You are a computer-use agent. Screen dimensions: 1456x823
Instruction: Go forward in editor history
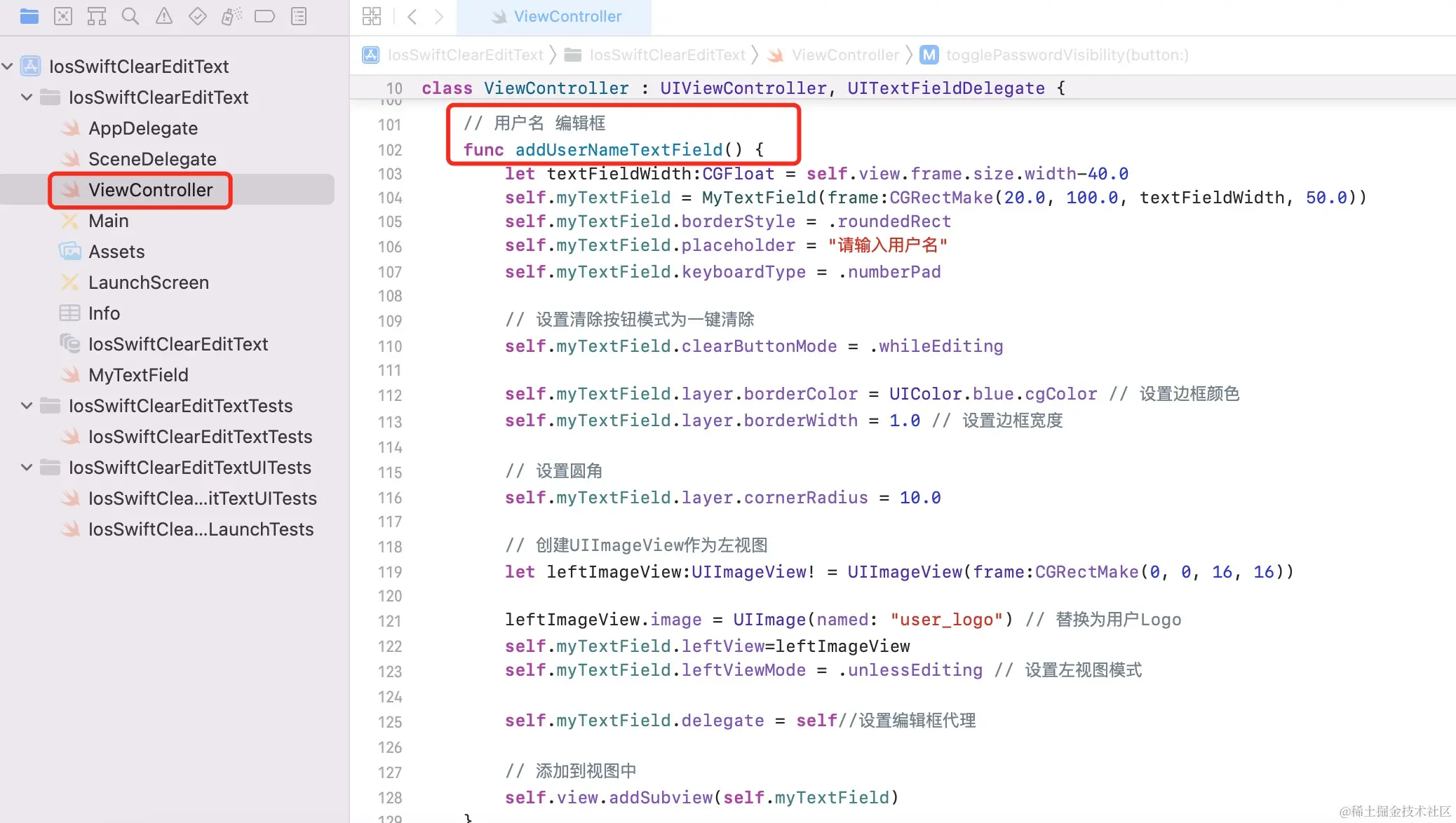click(439, 16)
